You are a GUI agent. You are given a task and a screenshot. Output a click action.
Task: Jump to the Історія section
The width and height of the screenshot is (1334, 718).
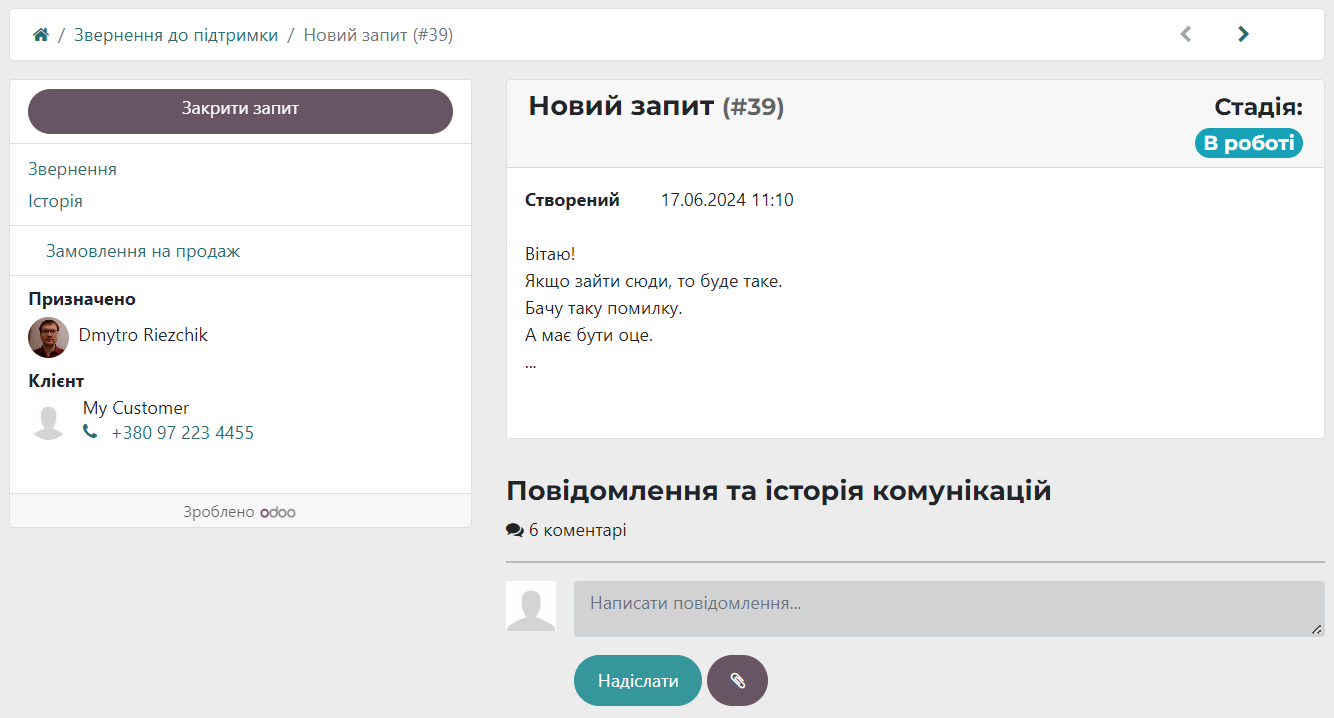pos(55,201)
